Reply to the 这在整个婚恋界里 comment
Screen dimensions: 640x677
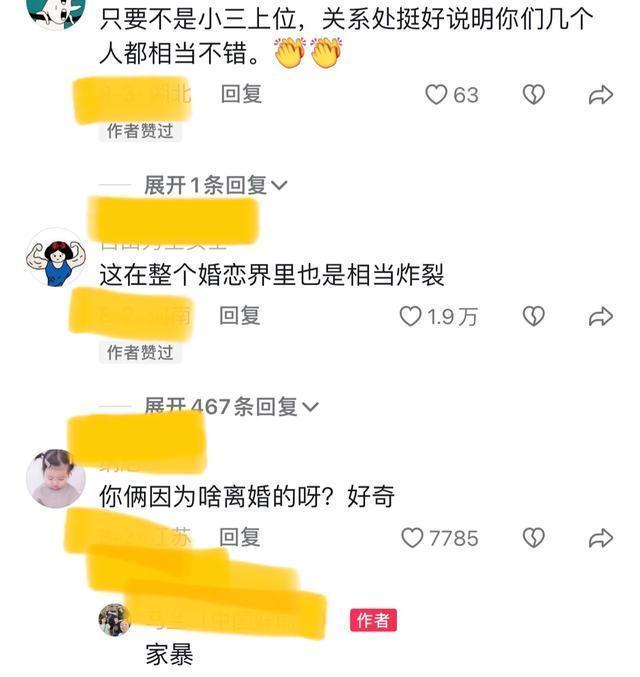[x=240, y=316]
